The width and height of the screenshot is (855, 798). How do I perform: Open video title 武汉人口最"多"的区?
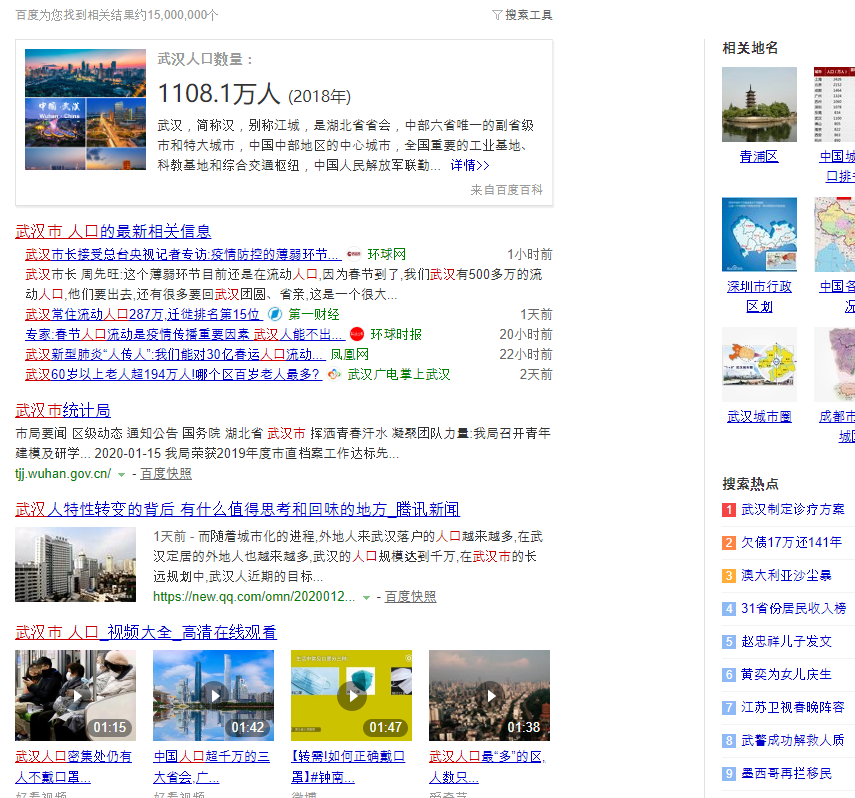pyautogui.click(x=487, y=767)
